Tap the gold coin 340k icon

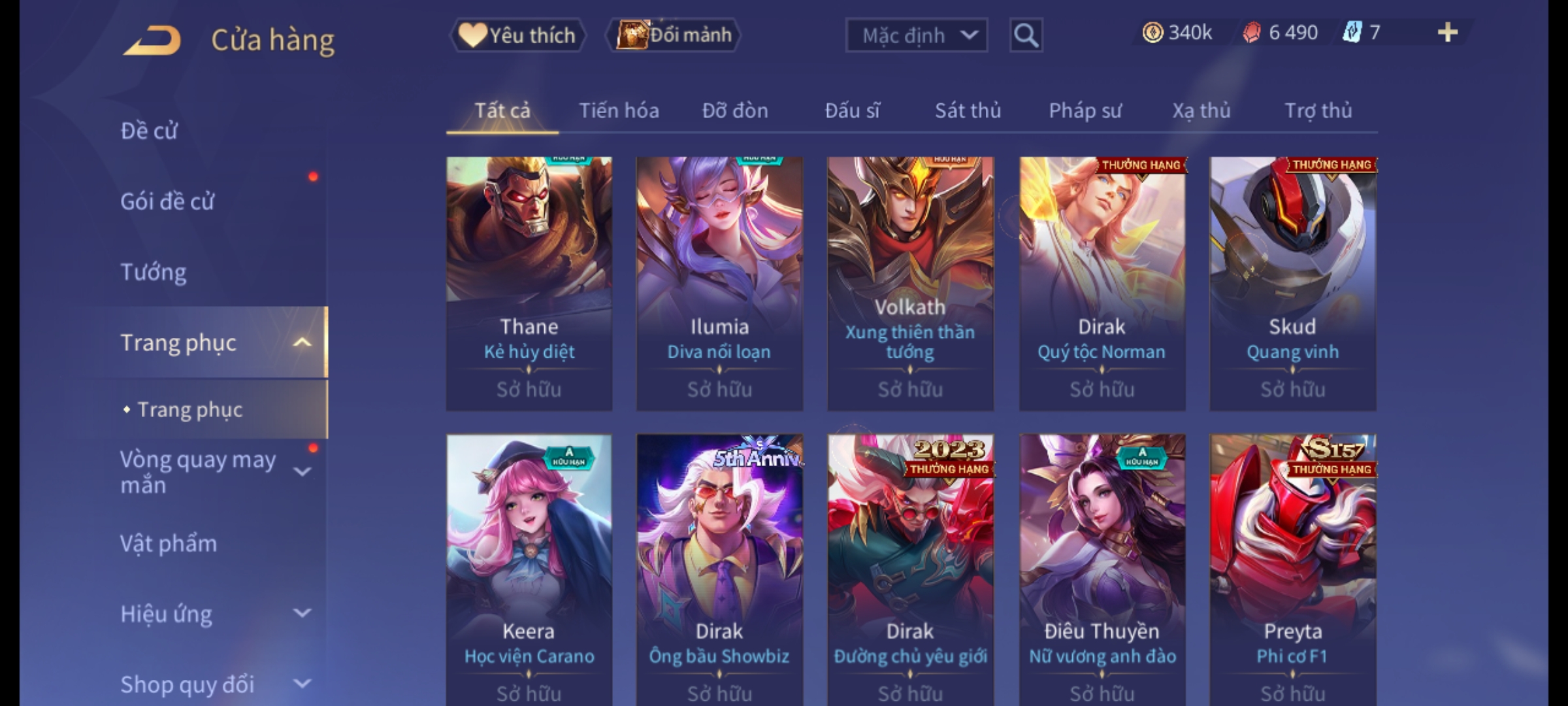(x=1152, y=33)
